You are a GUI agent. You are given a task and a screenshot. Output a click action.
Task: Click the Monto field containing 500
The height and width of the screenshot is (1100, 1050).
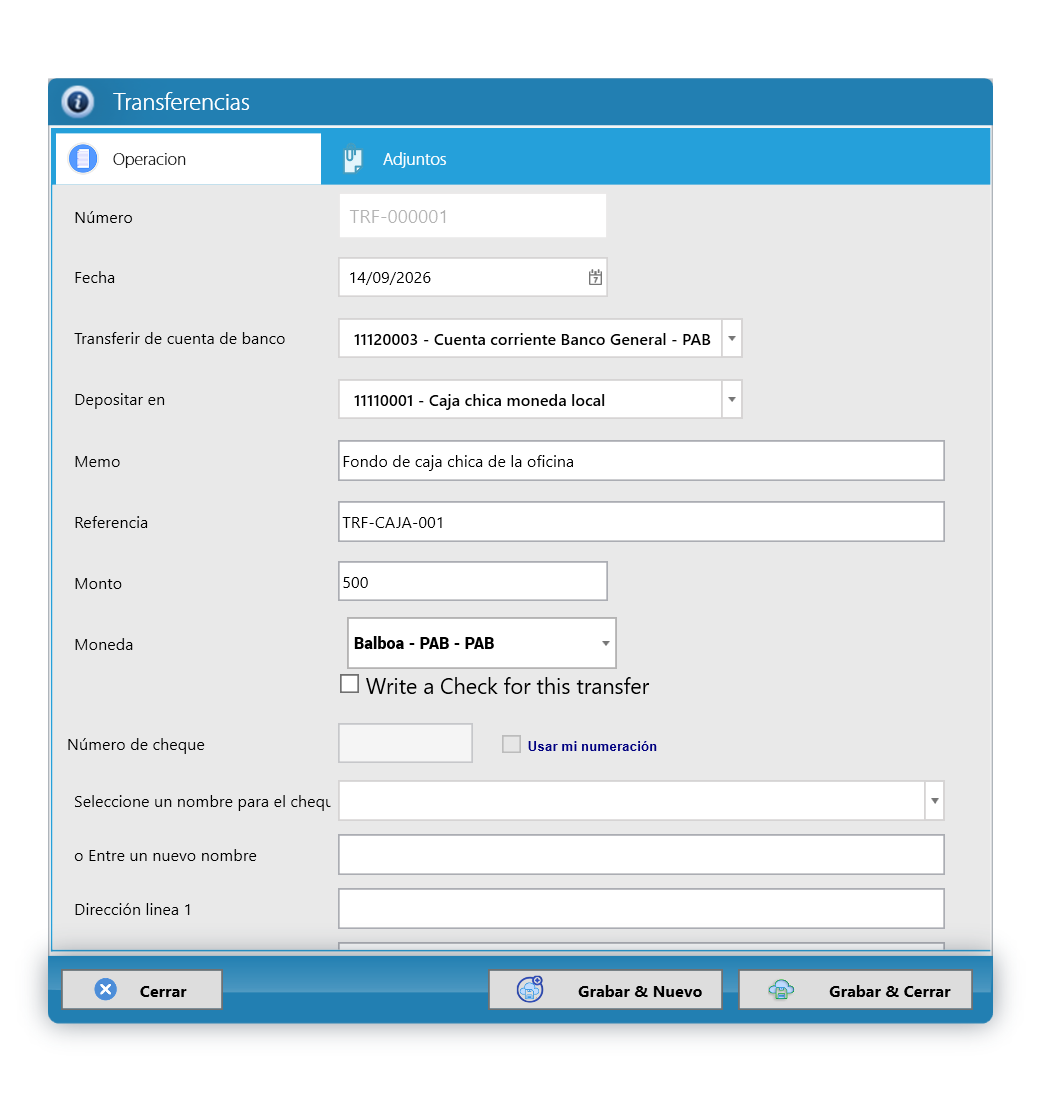(x=473, y=582)
